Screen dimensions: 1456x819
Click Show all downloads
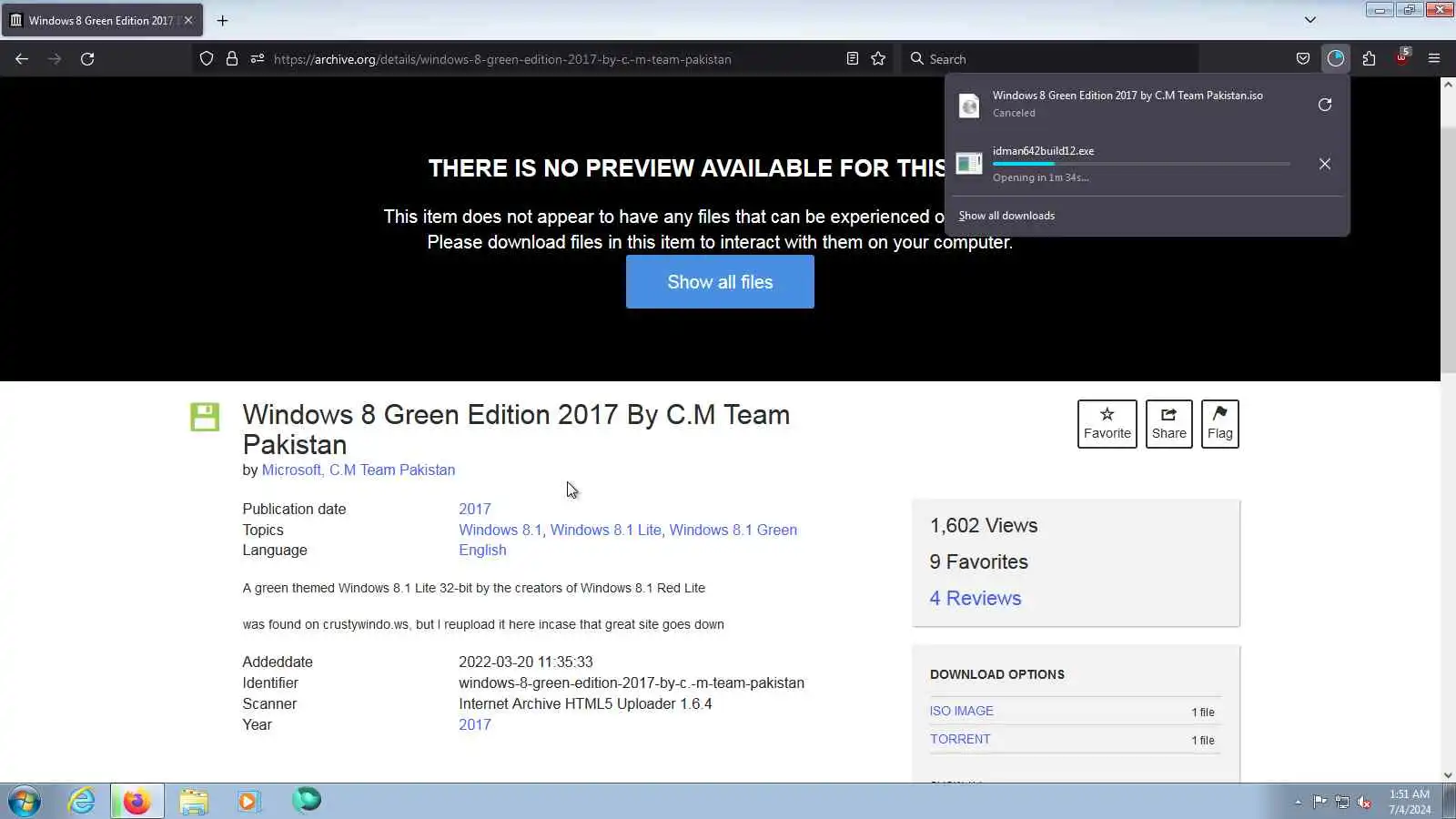(x=1006, y=216)
